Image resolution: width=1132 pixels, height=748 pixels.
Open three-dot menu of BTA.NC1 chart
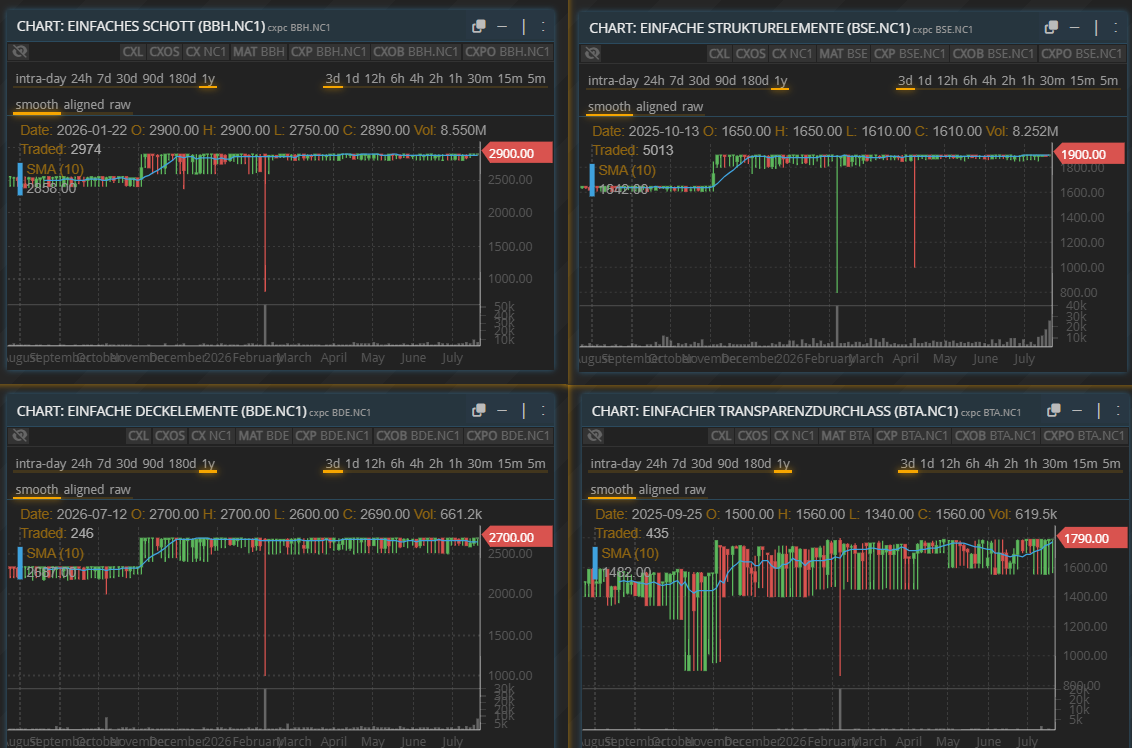[1118, 411]
